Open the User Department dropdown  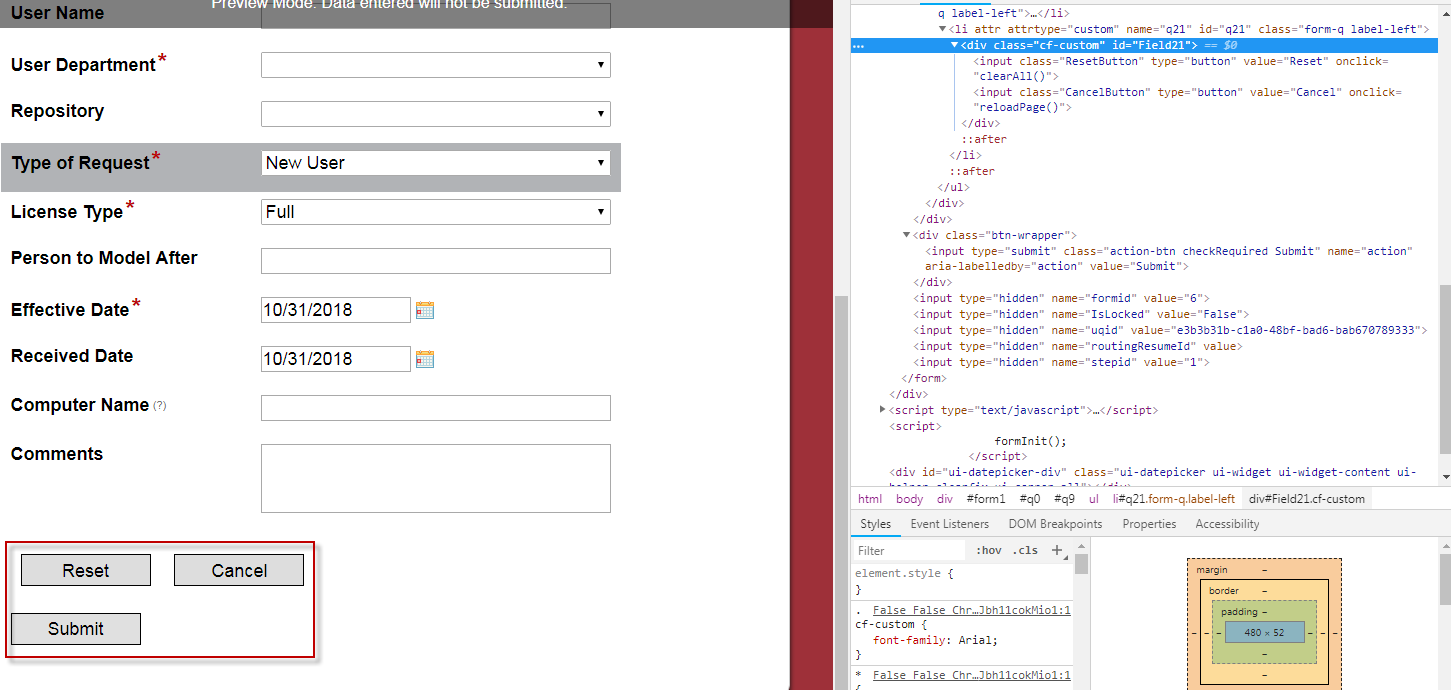click(435, 65)
